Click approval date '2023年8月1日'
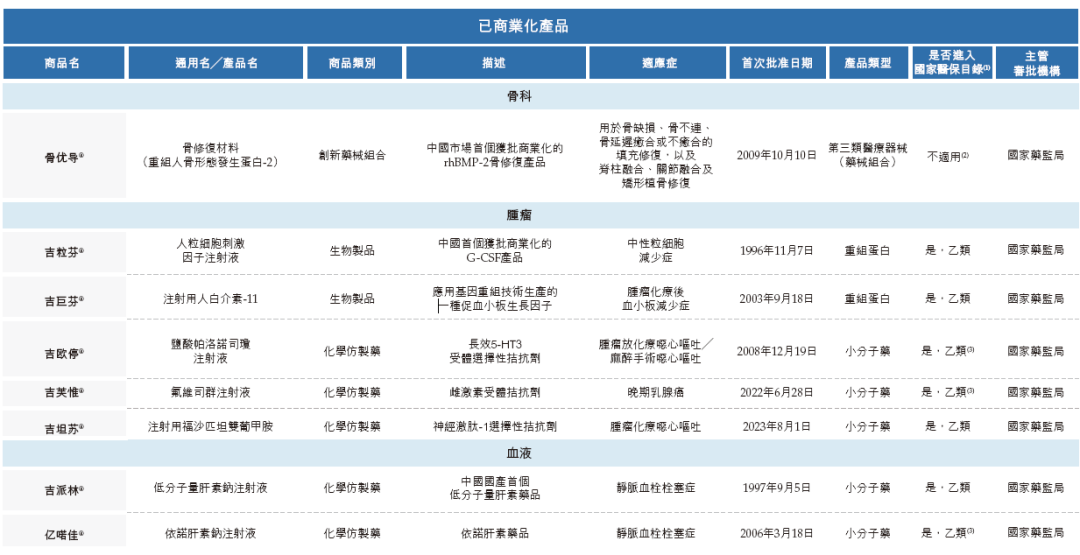This screenshot has height=555, width=1080. point(777,426)
